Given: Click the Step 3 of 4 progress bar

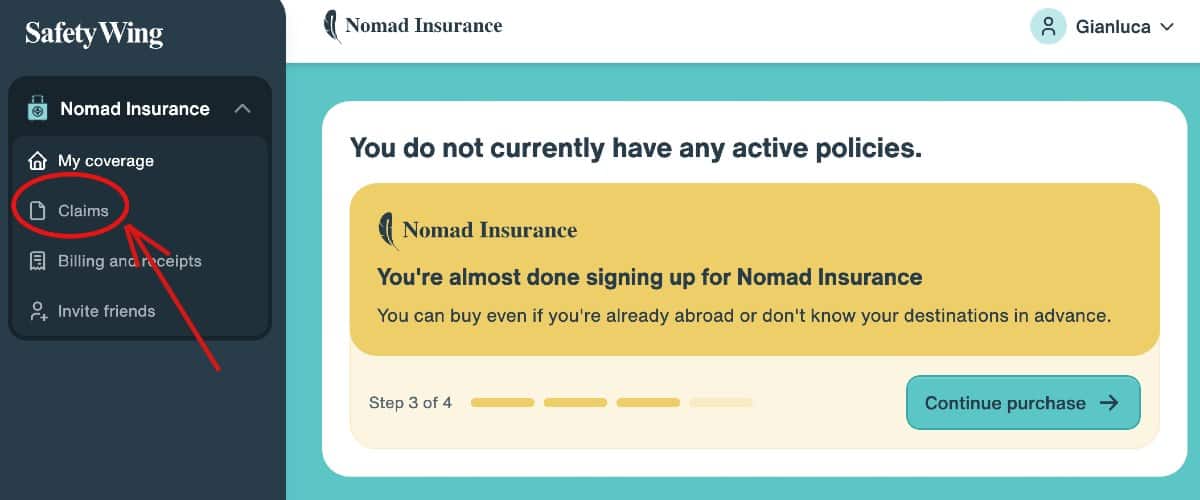Looking at the screenshot, I should (x=612, y=403).
